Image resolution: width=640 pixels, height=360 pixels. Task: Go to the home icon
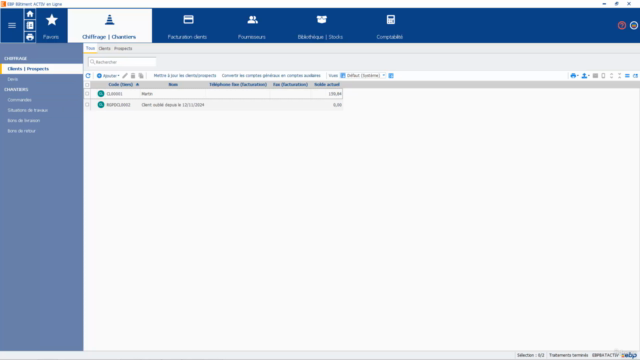[30, 14]
